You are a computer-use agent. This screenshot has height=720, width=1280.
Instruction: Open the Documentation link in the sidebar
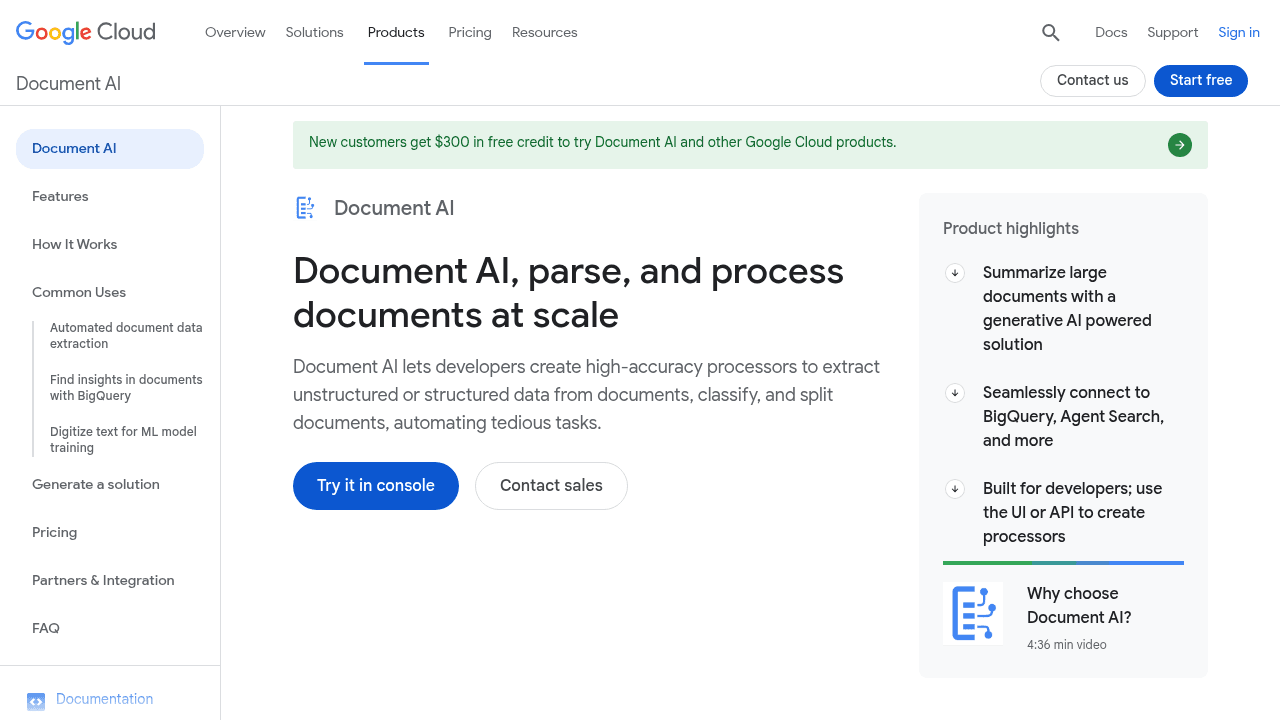click(104, 699)
